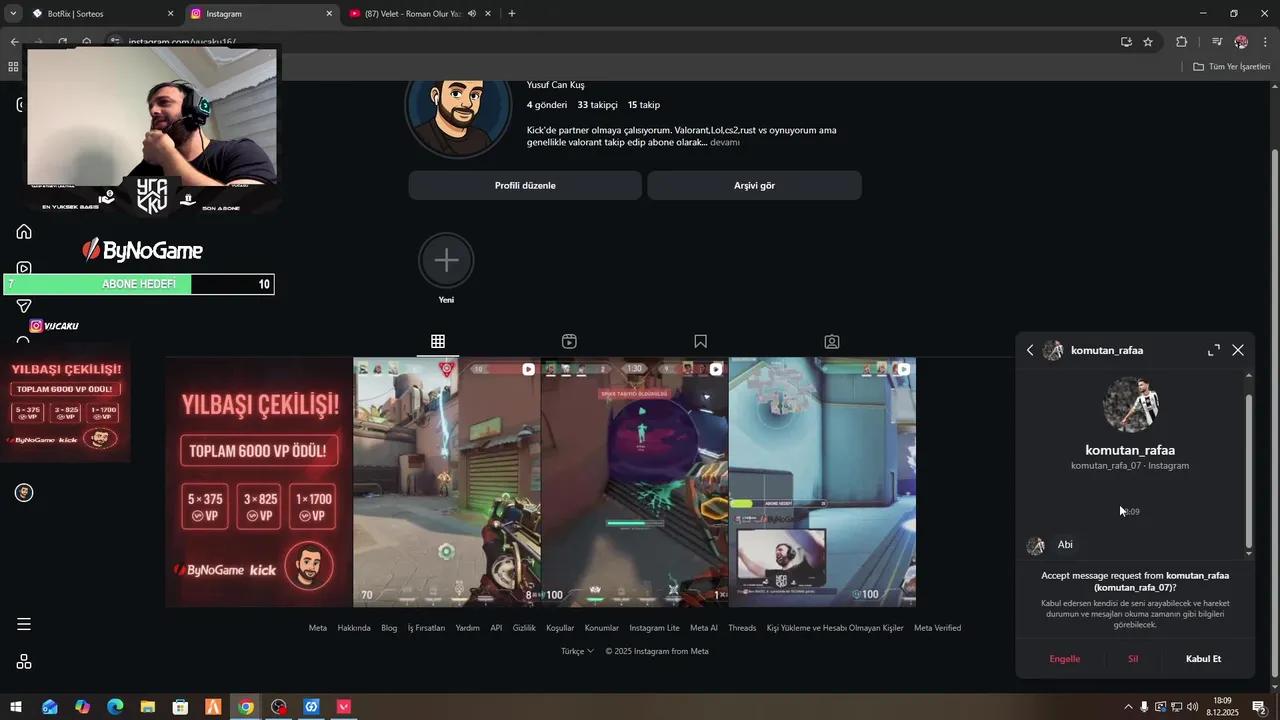This screenshot has width=1280, height=720.
Task: Select the Reels profile tab
Action: coord(569,341)
